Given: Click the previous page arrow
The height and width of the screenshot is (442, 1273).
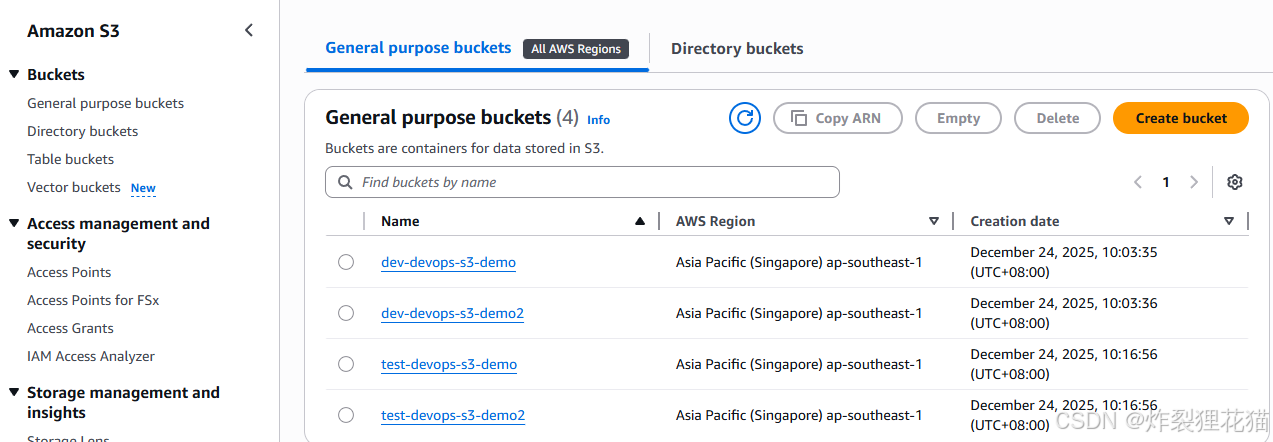Looking at the screenshot, I should tap(1138, 182).
